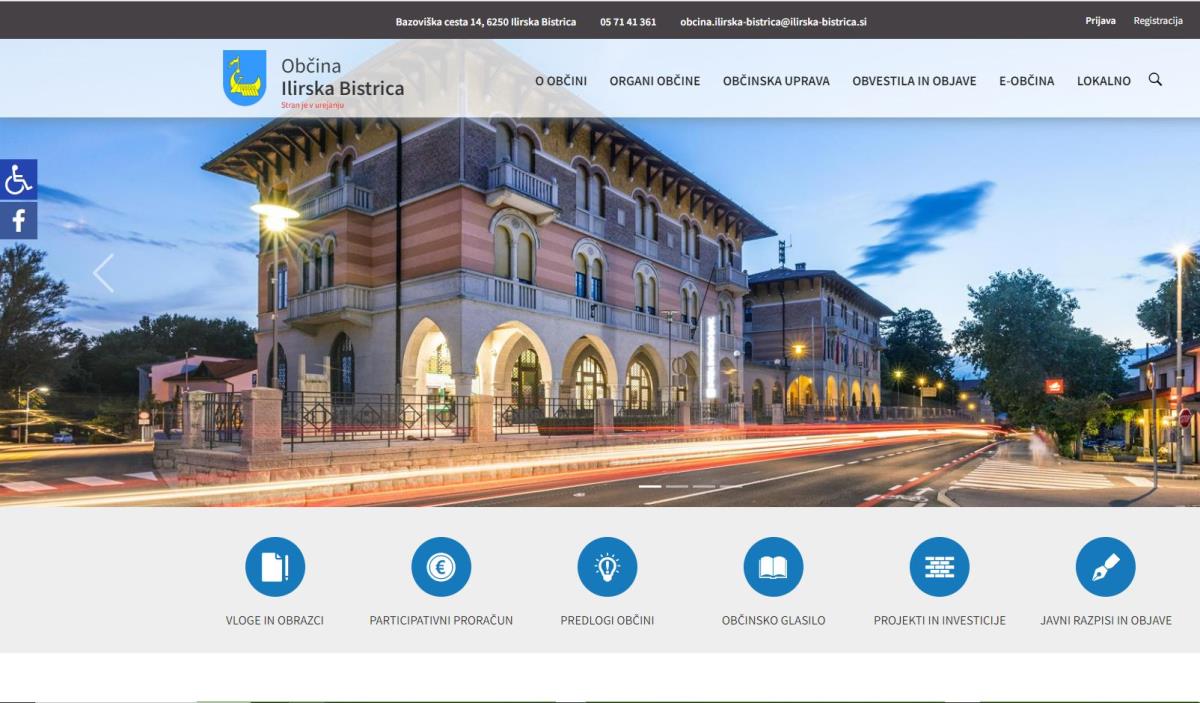
Task: Select the third carousel slide indicator
Action: [704, 486]
